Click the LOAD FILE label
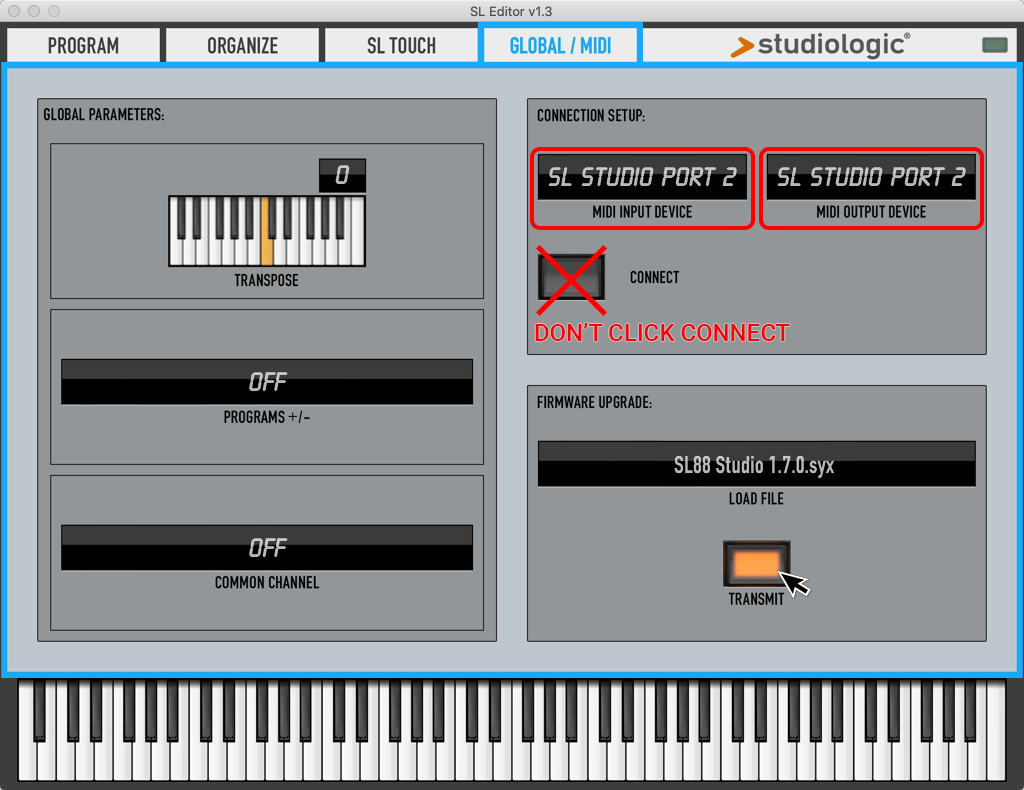Viewport: 1024px width, 790px height. pyautogui.click(x=756, y=499)
